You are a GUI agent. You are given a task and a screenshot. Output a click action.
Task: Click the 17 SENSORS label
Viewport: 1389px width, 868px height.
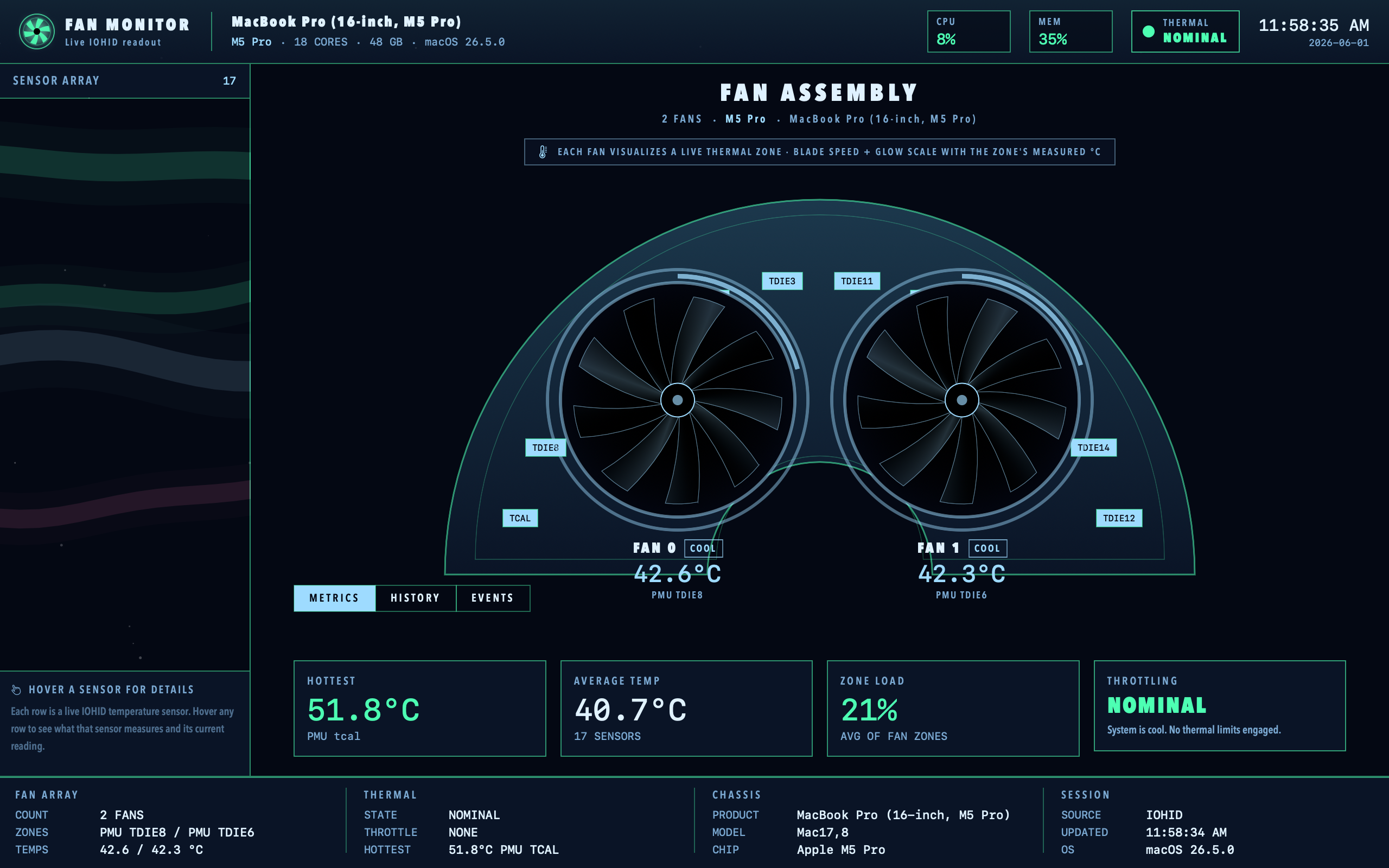pyautogui.click(x=607, y=736)
